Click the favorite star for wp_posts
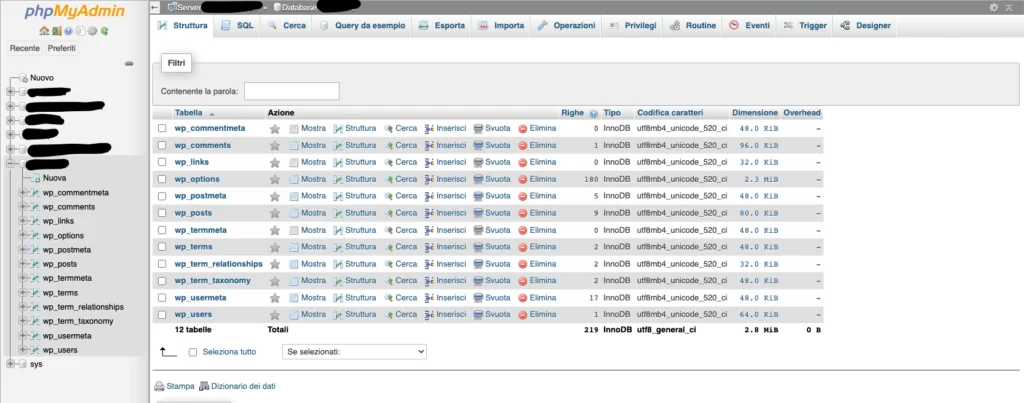Screen dimensions: 1024x403 coord(274,213)
